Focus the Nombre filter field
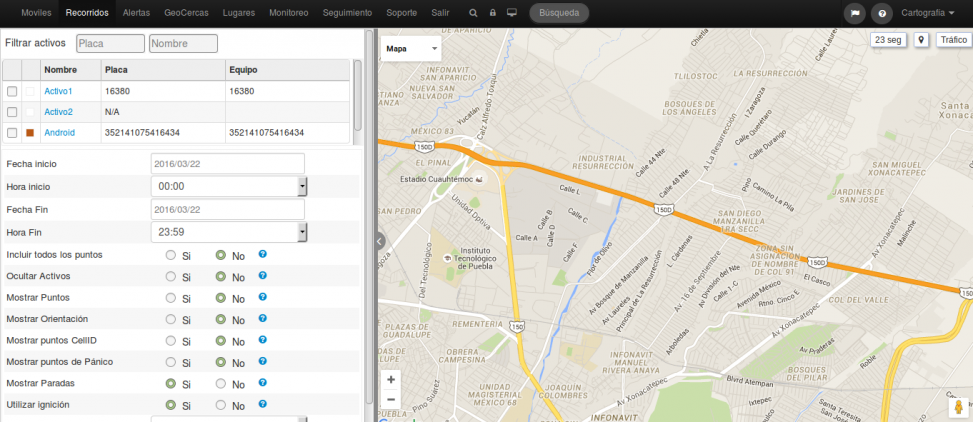This screenshot has height=422, width=973. [x=184, y=43]
